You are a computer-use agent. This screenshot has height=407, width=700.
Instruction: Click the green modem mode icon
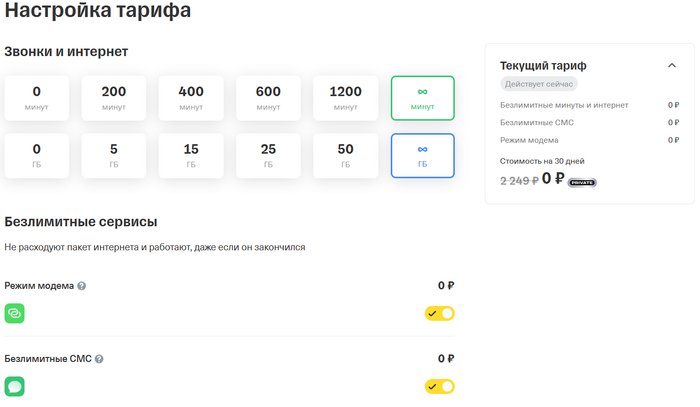click(15, 313)
